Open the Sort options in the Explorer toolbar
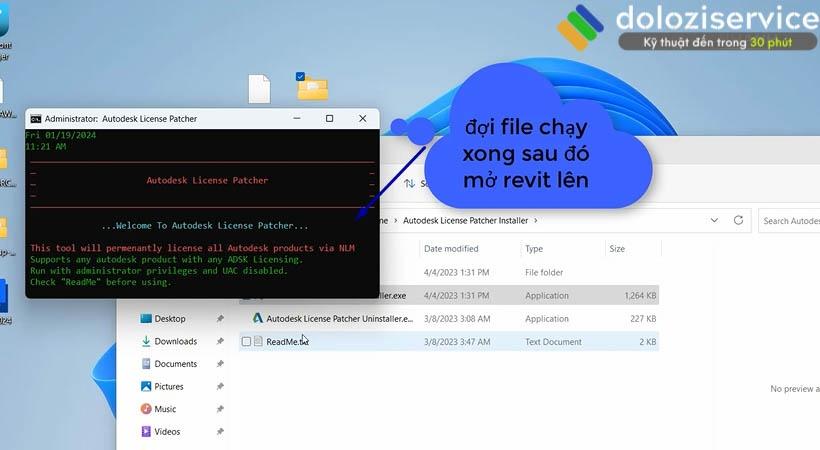This screenshot has height=450, width=820. (411, 184)
